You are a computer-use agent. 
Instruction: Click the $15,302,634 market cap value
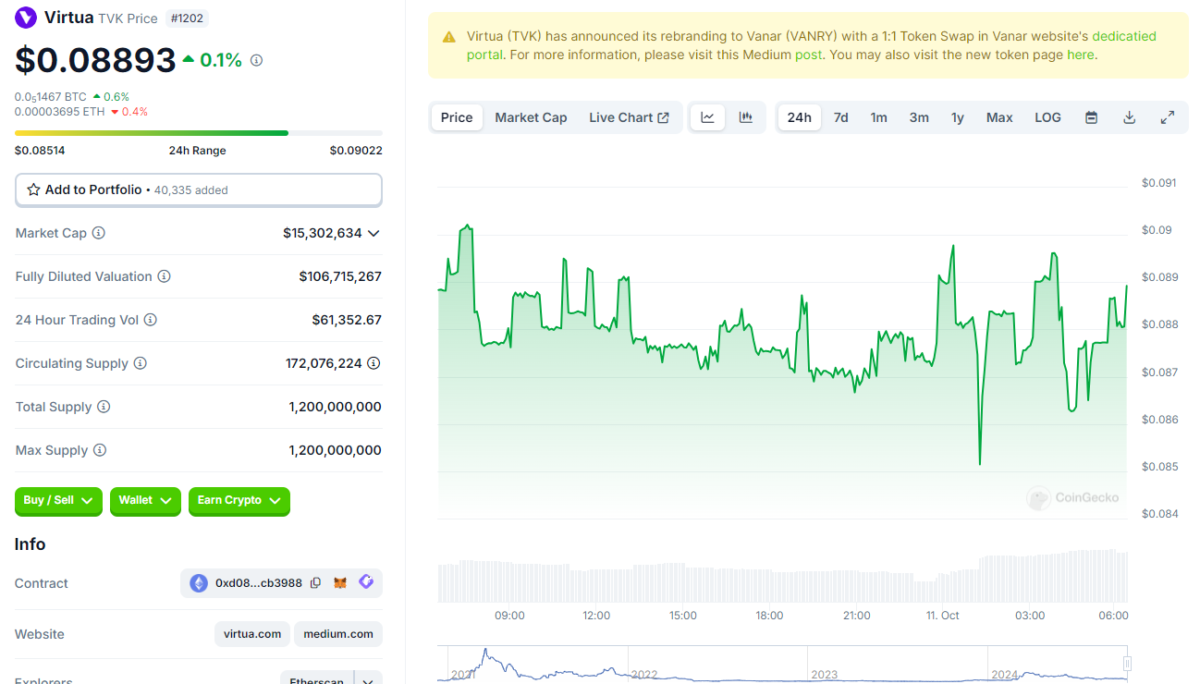pos(322,233)
